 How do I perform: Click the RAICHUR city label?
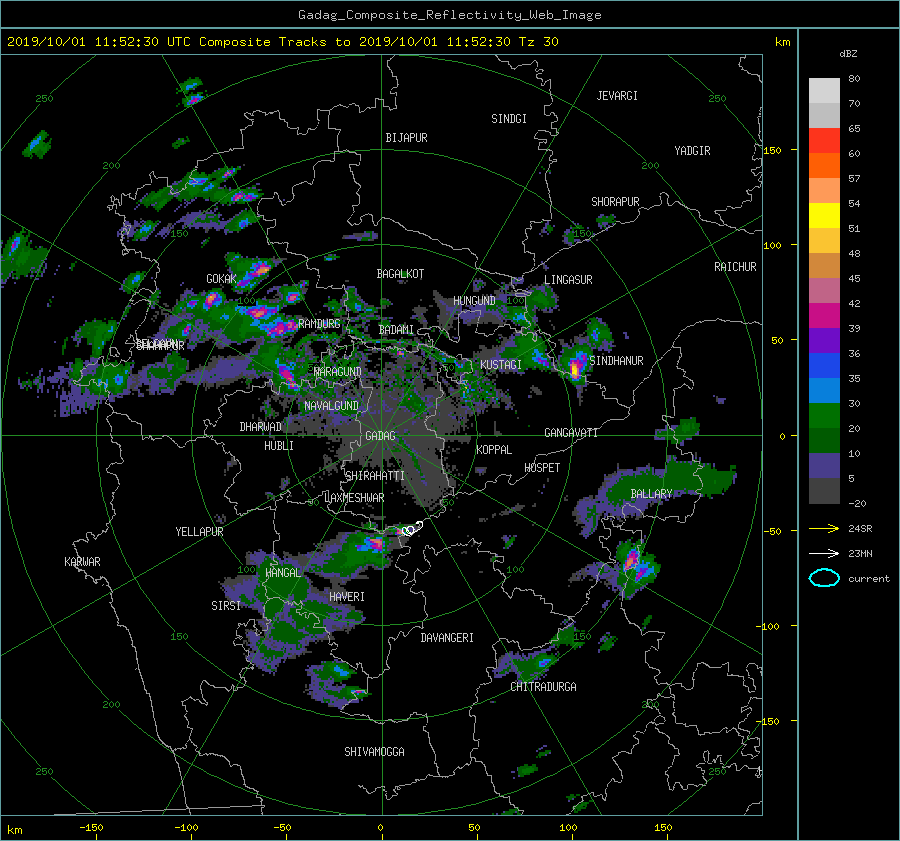735,267
